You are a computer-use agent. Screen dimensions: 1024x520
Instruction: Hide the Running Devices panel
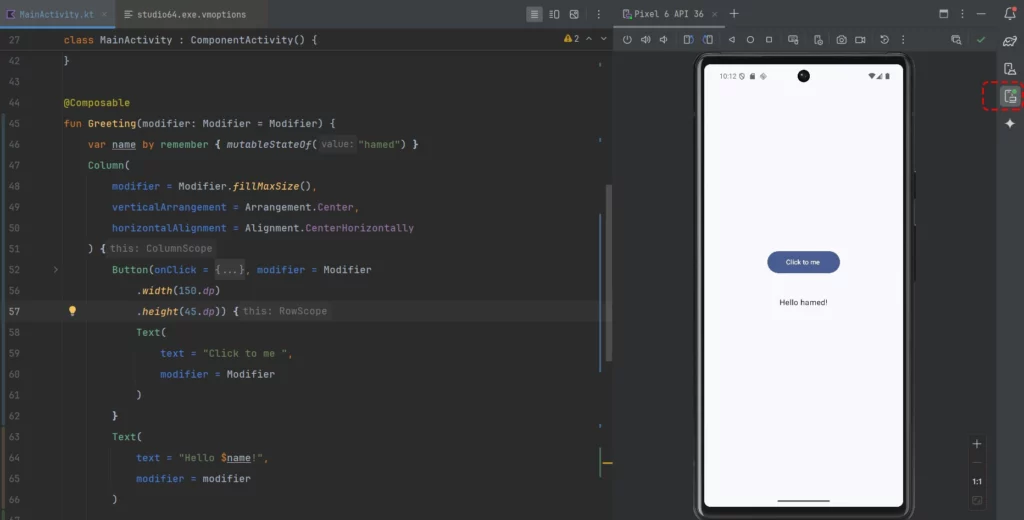(981, 14)
